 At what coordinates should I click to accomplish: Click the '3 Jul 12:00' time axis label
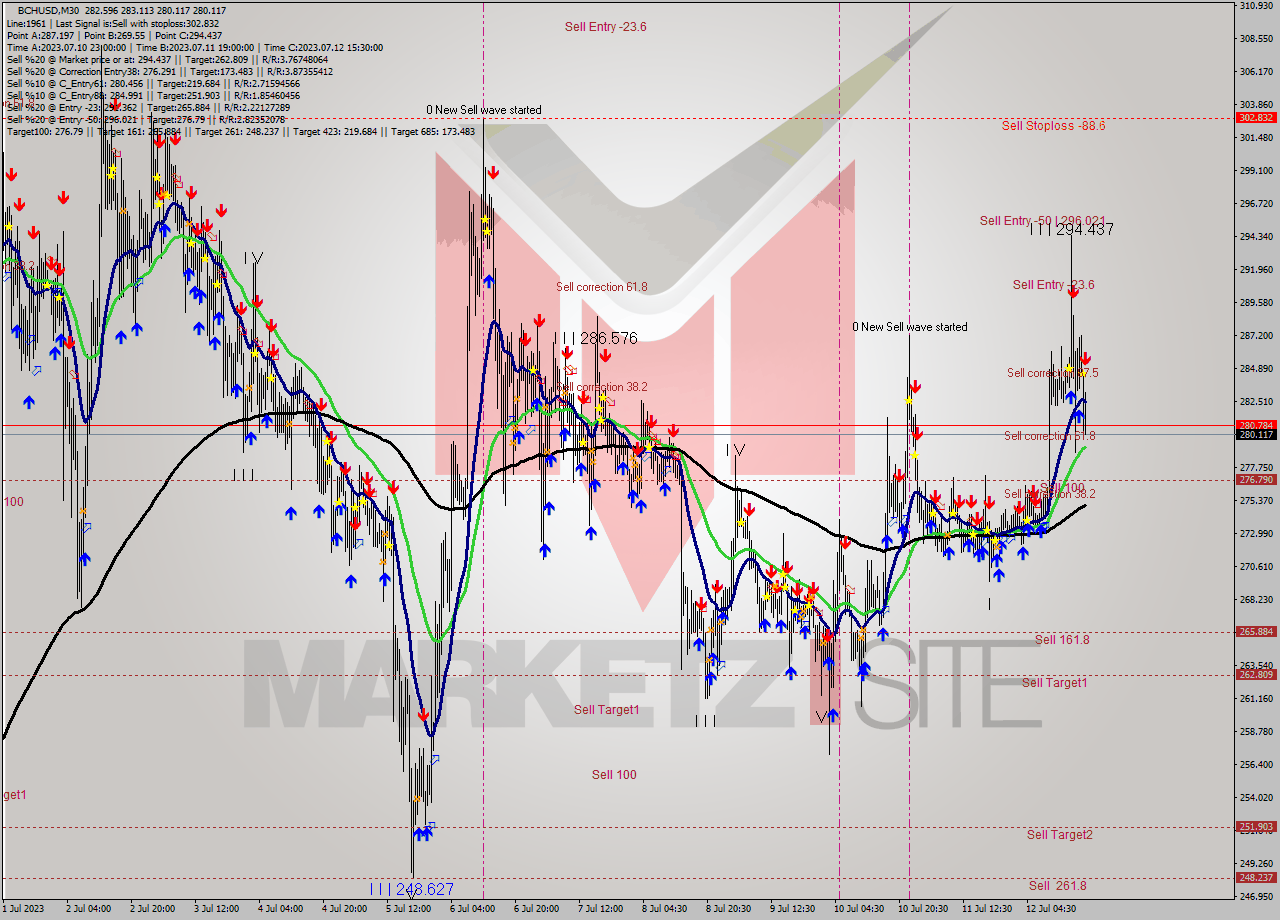(216, 910)
